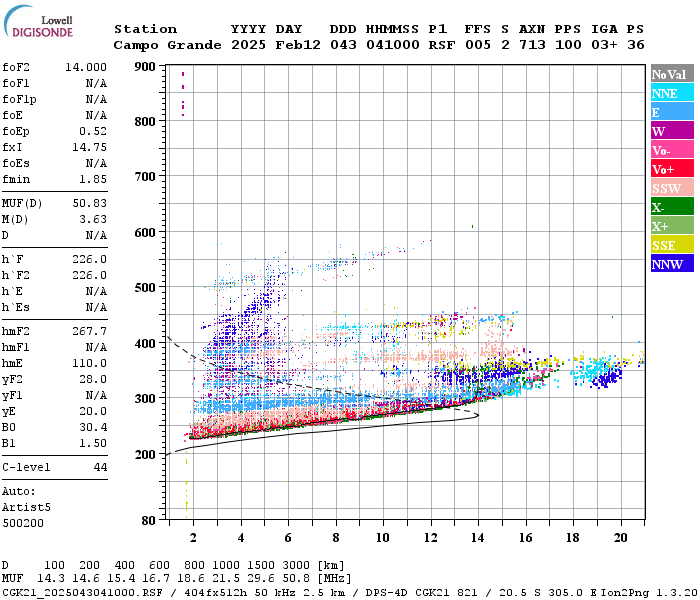Click the C-level value 44
Image resolution: width=700 pixels, height=600 pixels.
point(100,467)
